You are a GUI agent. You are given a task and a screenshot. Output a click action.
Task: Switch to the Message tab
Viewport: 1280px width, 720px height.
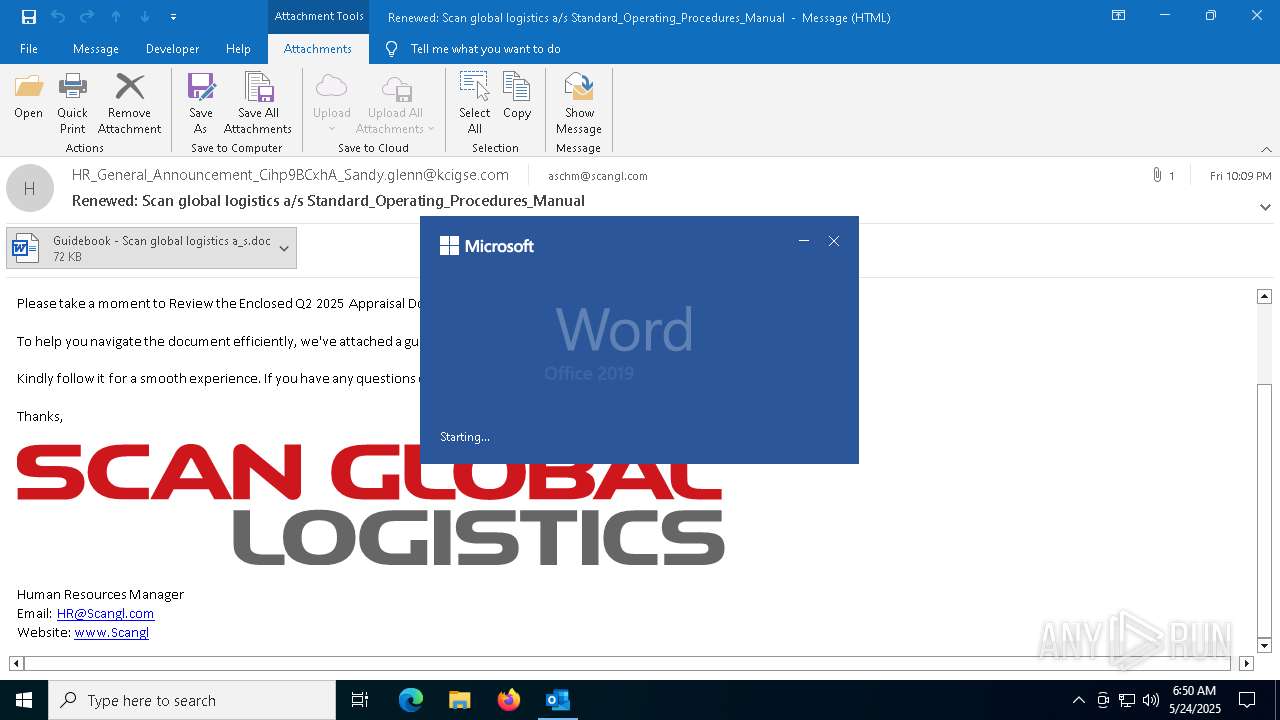(x=96, y=49)
